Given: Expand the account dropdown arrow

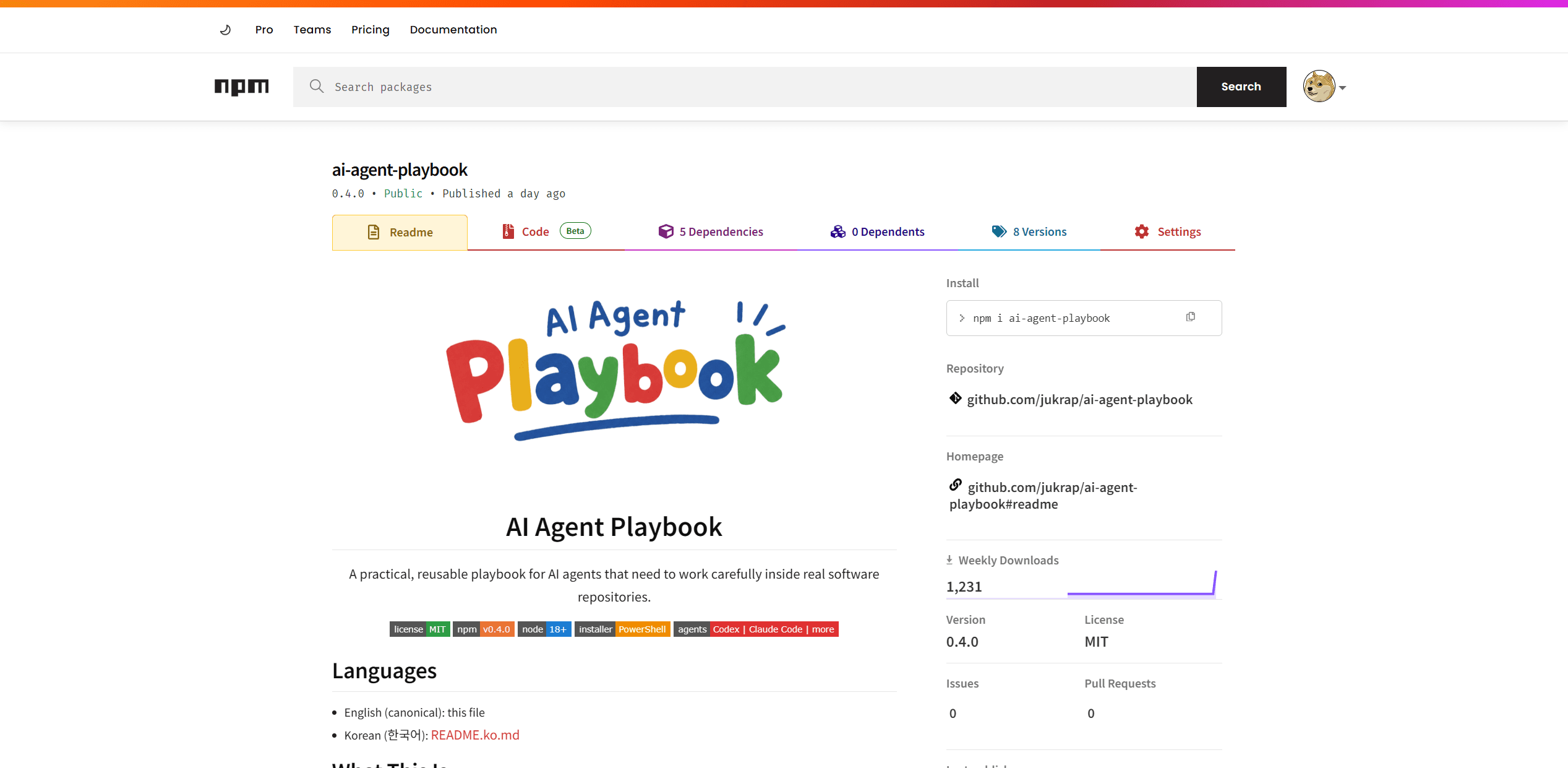Looking at the screenshot, I should pyautogui.click(x=1342, y=88).
